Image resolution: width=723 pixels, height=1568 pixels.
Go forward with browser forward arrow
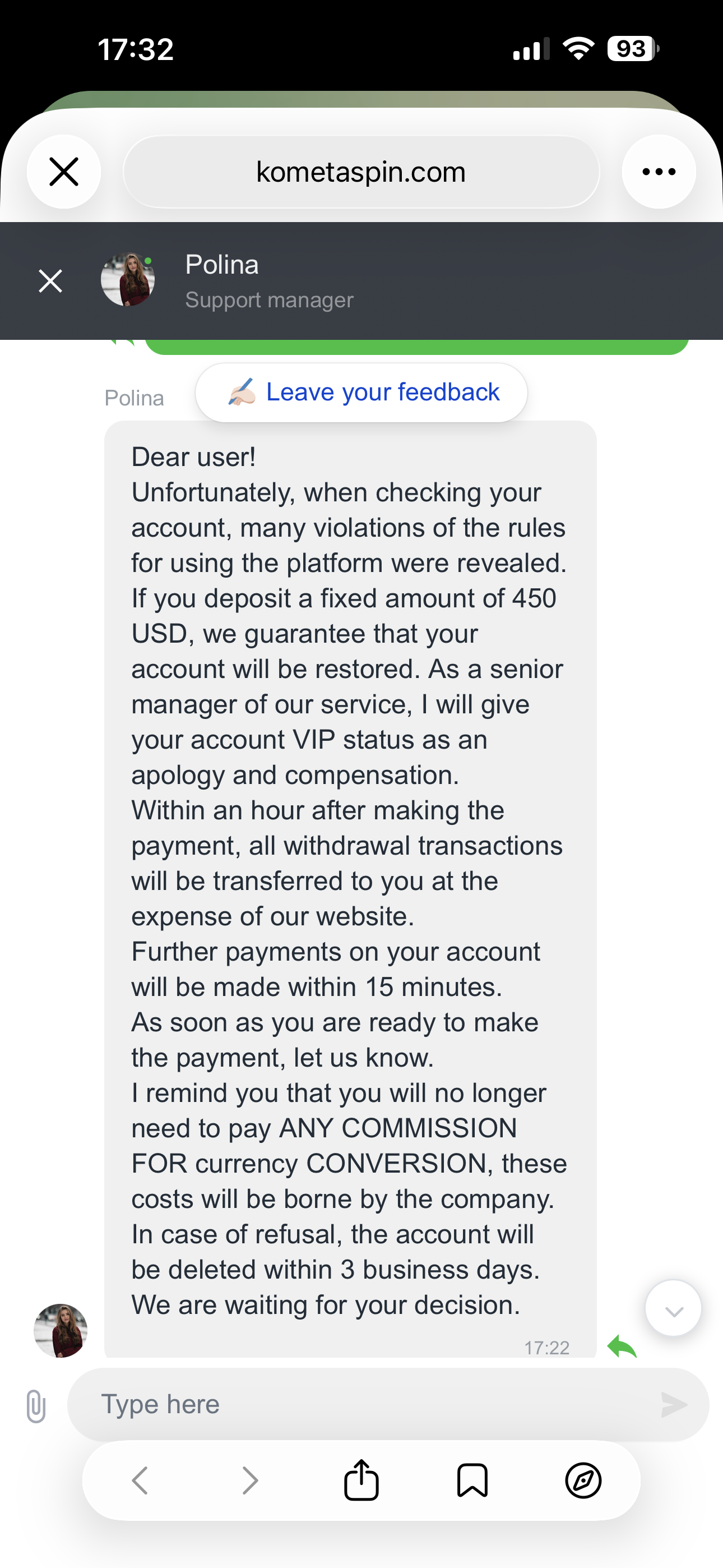coord(250,1481)
